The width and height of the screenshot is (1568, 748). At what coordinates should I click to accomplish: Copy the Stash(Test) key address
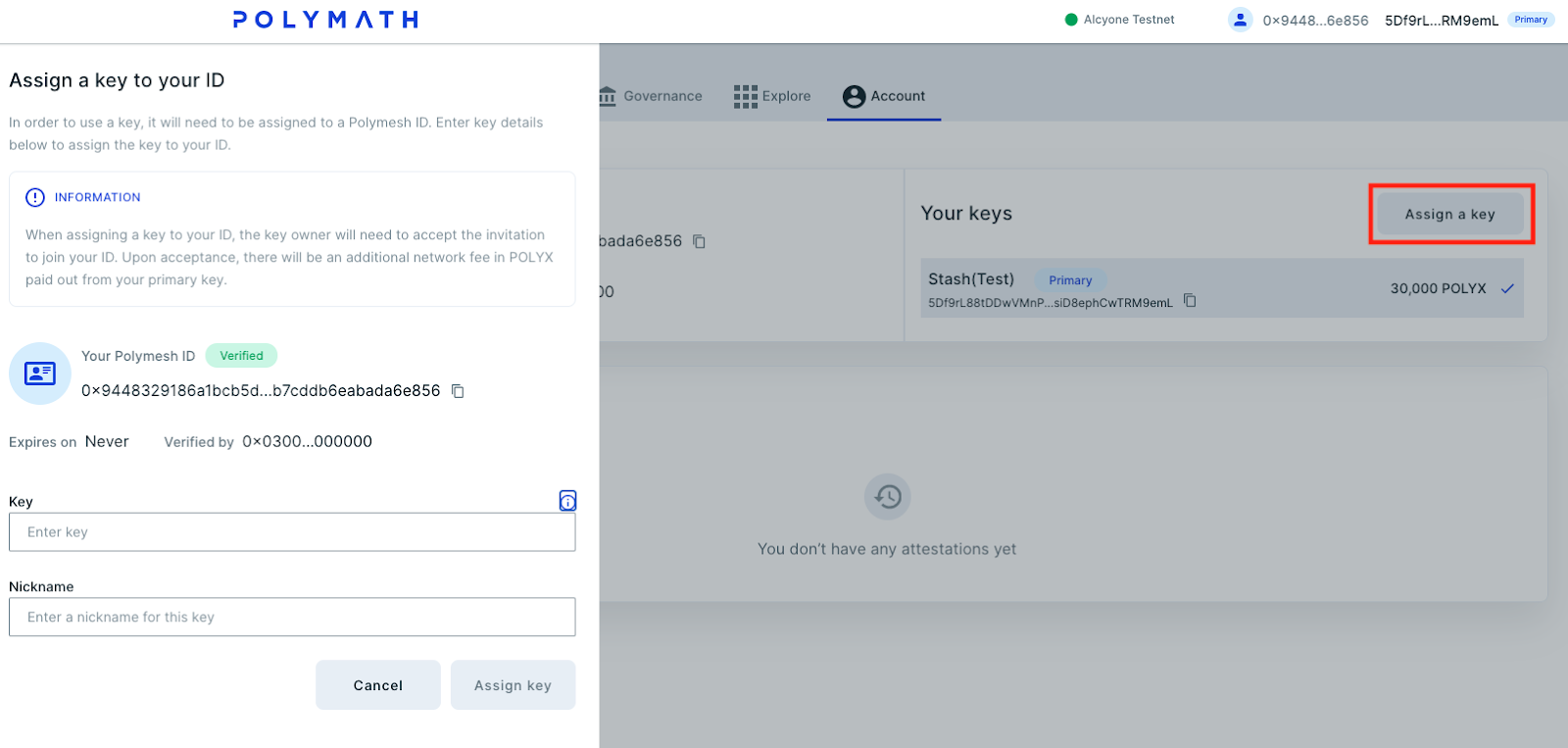(1190, 301)
